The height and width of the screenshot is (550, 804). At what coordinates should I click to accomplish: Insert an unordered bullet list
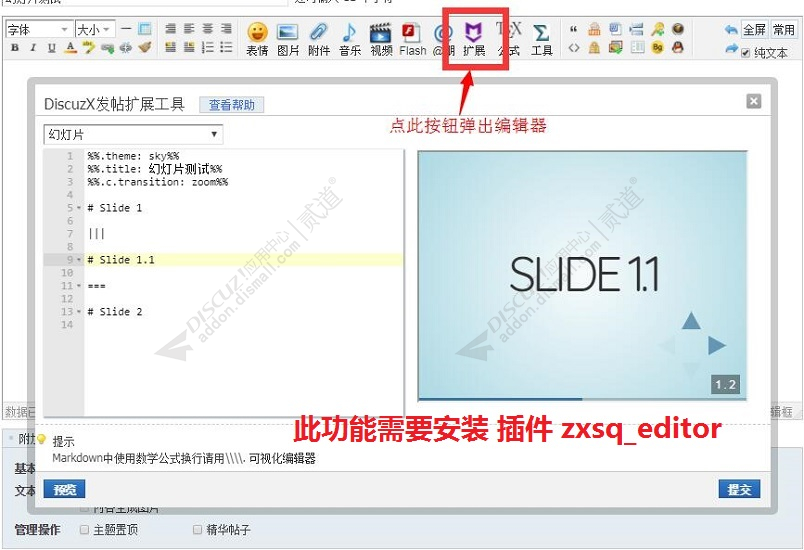pos(226,48)
